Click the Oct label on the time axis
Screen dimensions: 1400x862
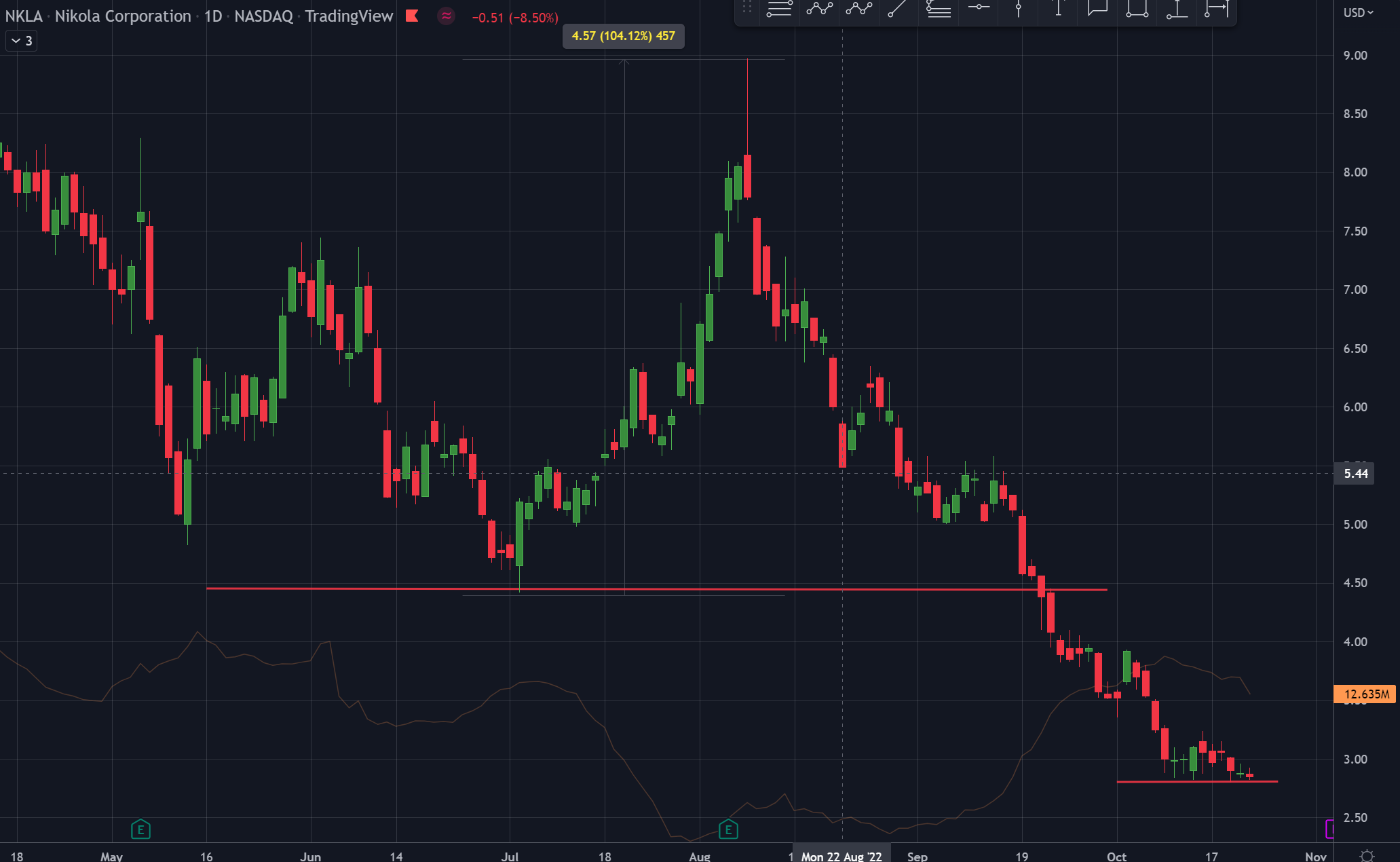click(x=1116, y=856)
